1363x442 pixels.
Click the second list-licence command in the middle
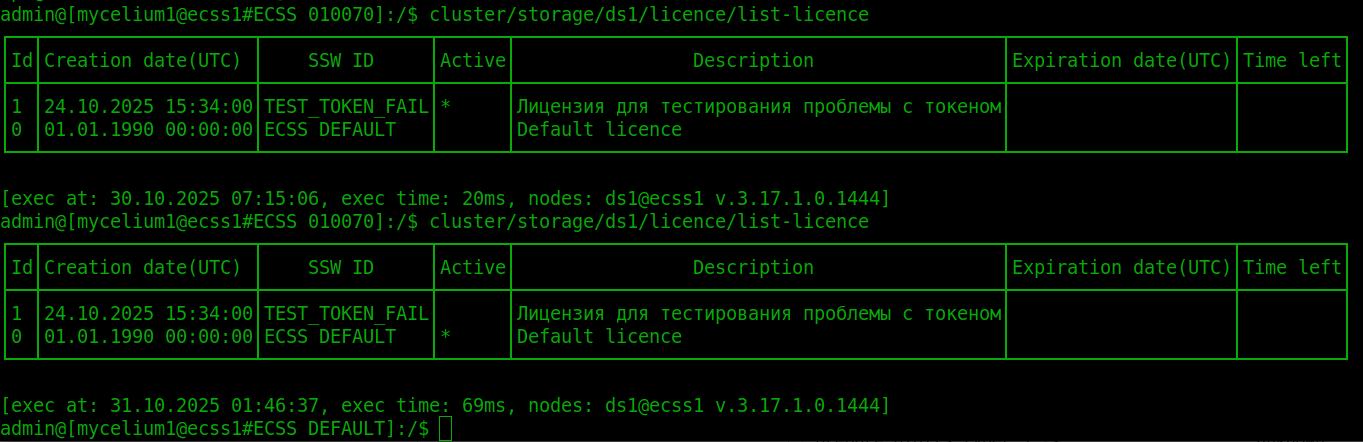click(x=649, y=222)
